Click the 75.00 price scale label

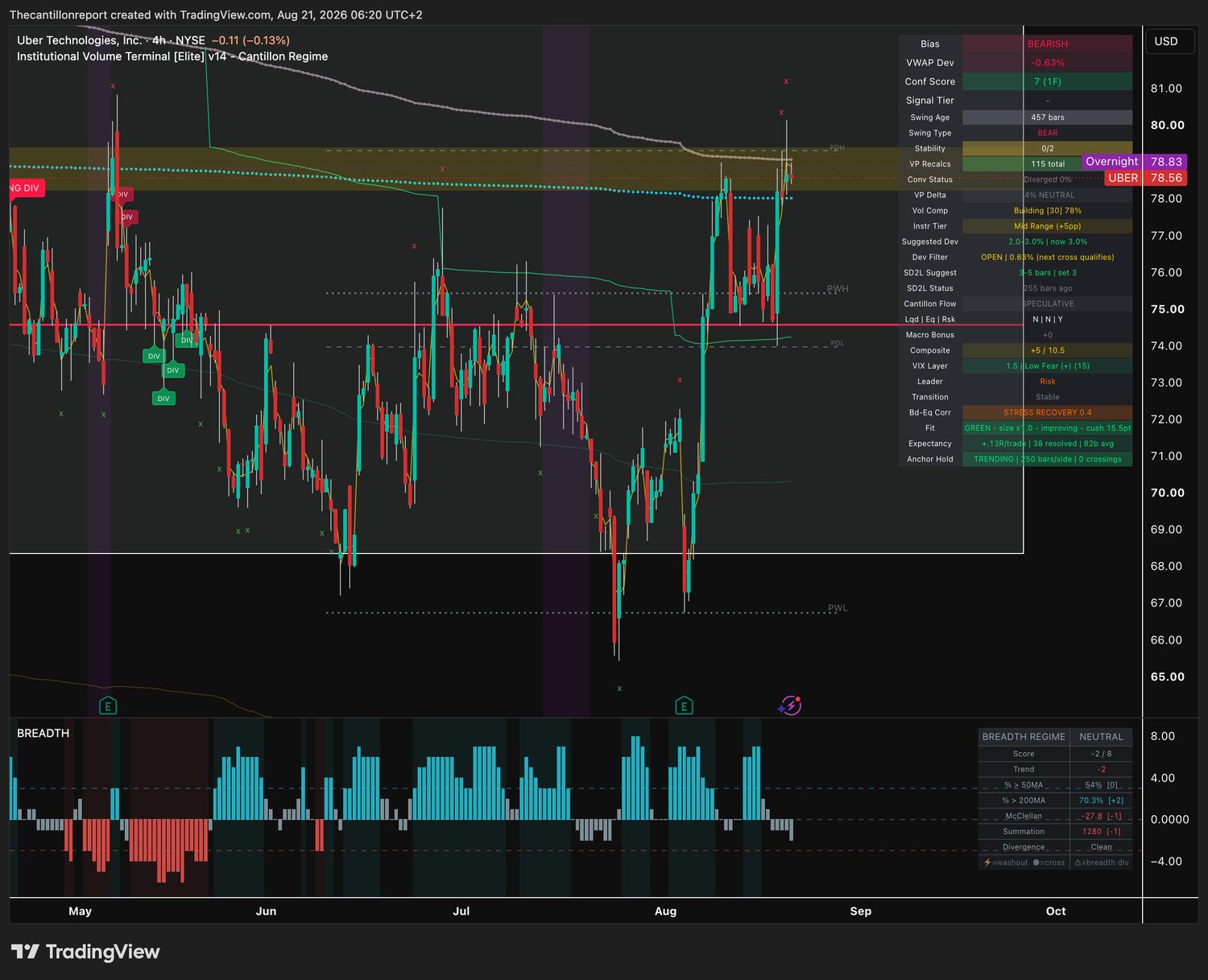(1167, 309)
